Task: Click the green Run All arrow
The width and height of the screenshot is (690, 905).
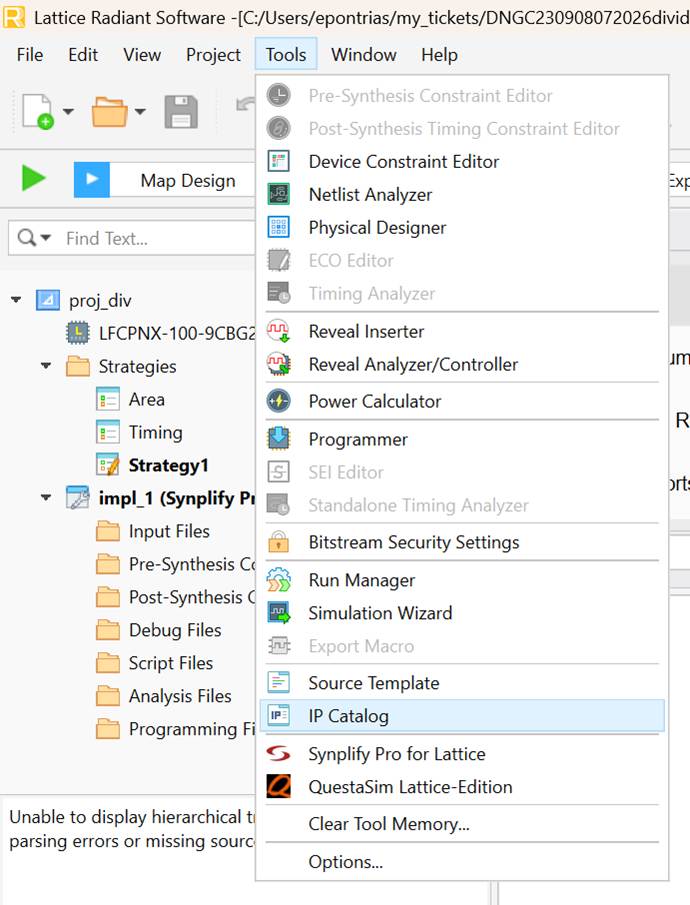Action: (x=33, y=178)
